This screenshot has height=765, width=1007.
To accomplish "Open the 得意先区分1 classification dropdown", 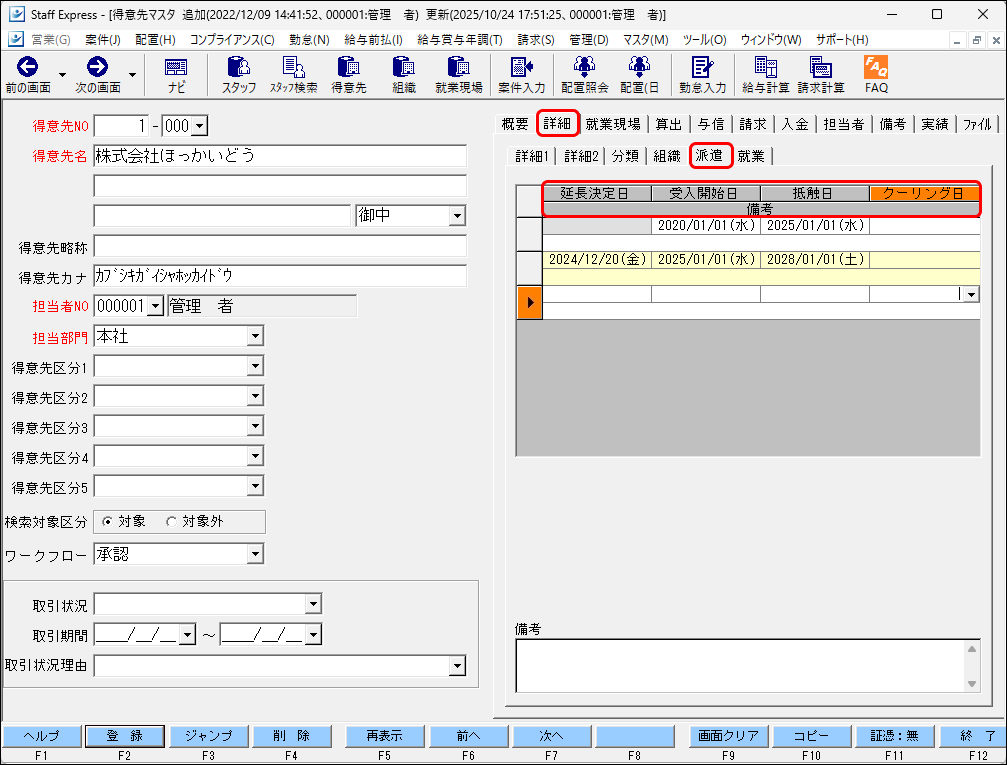I will coord(255,365).
